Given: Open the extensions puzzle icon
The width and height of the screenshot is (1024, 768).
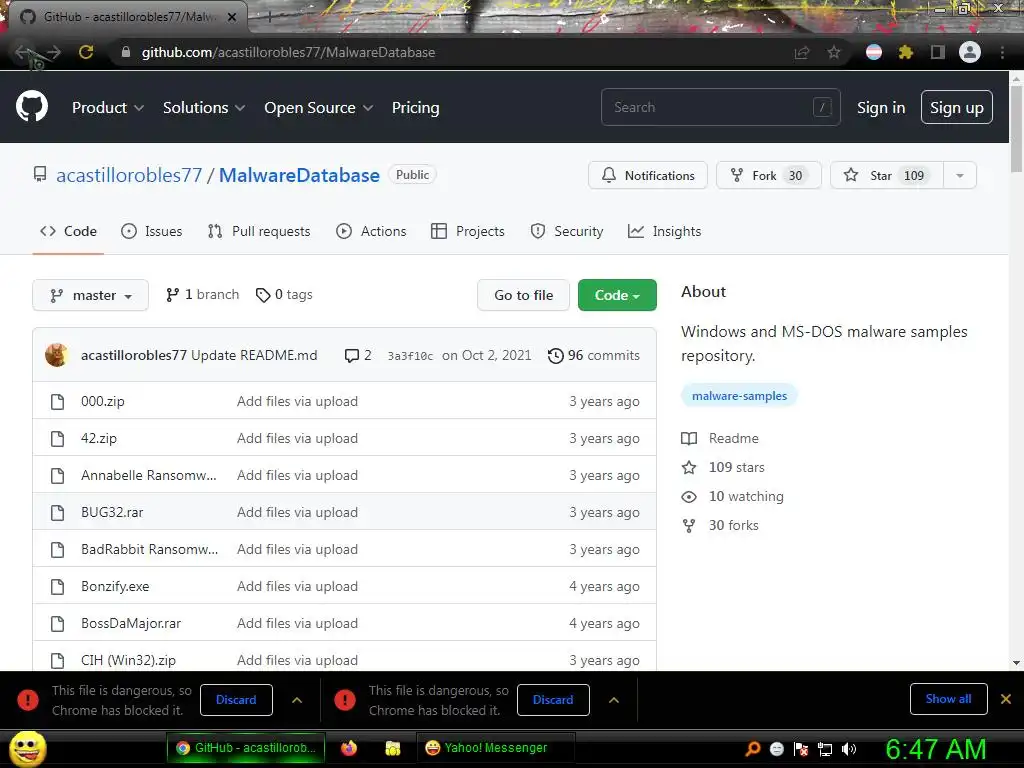Looking at the screenshot, I should (906, 52).
